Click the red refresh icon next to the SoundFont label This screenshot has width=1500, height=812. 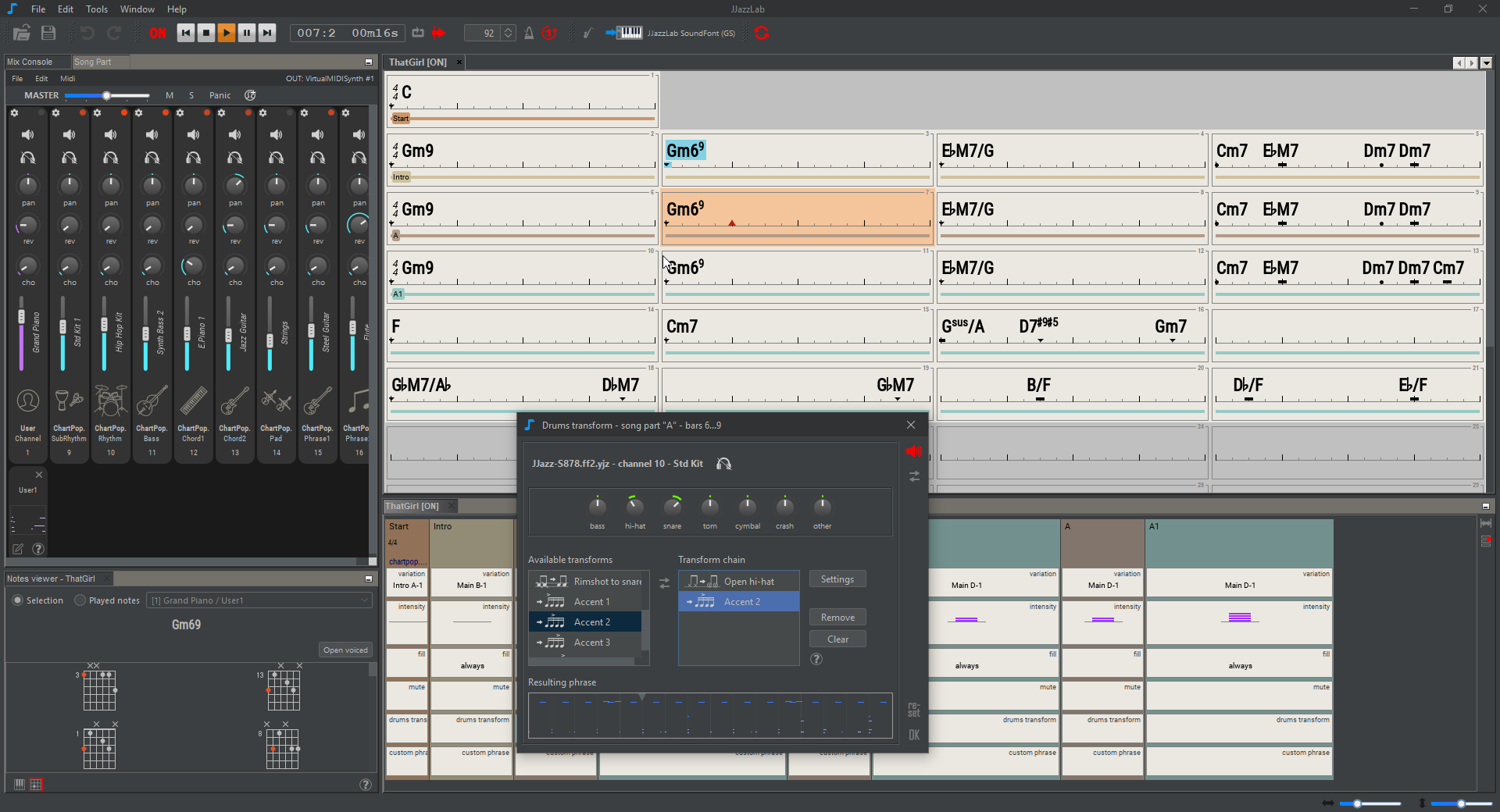(762, 33)
